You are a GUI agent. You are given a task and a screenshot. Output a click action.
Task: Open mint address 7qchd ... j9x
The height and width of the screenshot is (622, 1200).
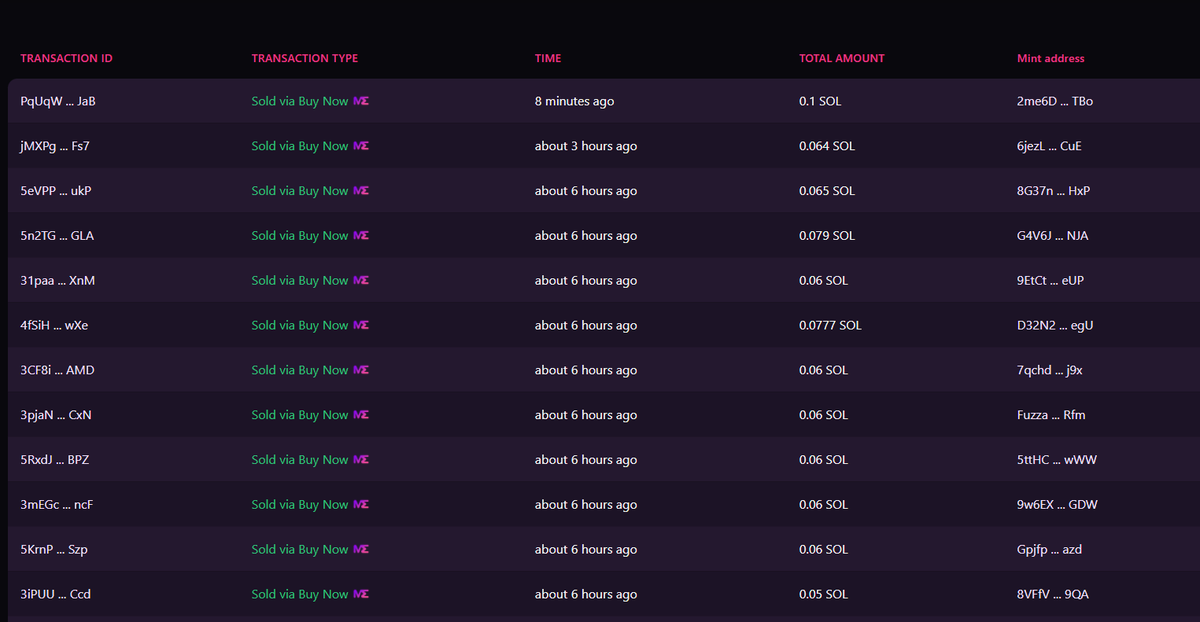(x=1050, y=370)
